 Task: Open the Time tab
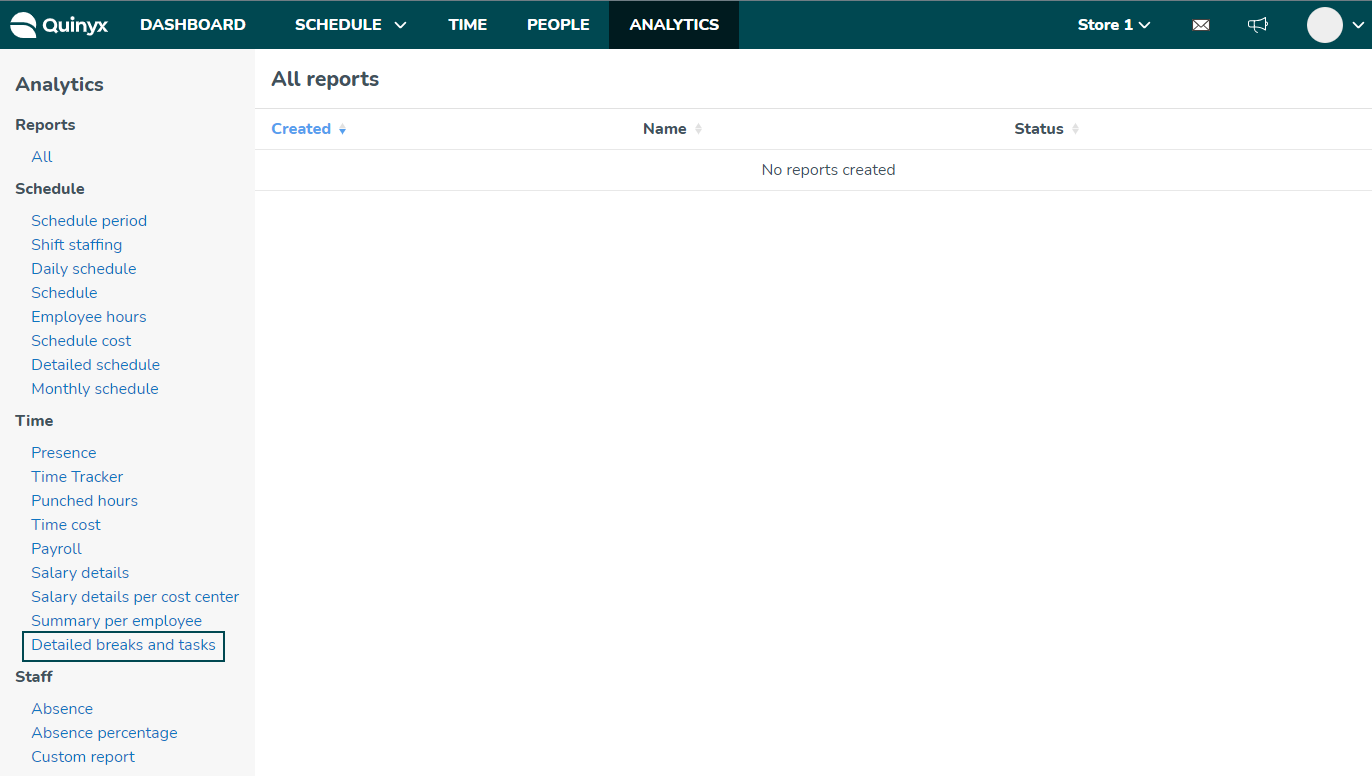tap(468, 25)
